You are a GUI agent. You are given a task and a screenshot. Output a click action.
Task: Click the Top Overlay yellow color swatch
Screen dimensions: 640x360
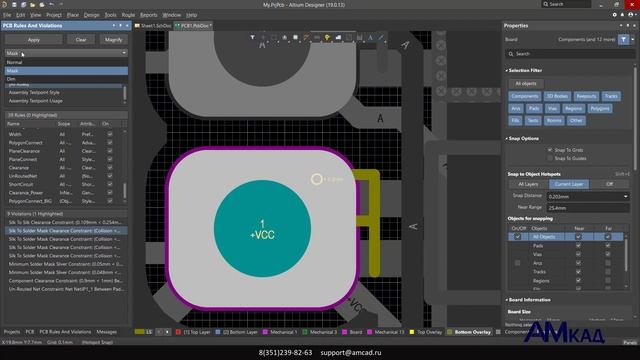[x=412, y=332]
